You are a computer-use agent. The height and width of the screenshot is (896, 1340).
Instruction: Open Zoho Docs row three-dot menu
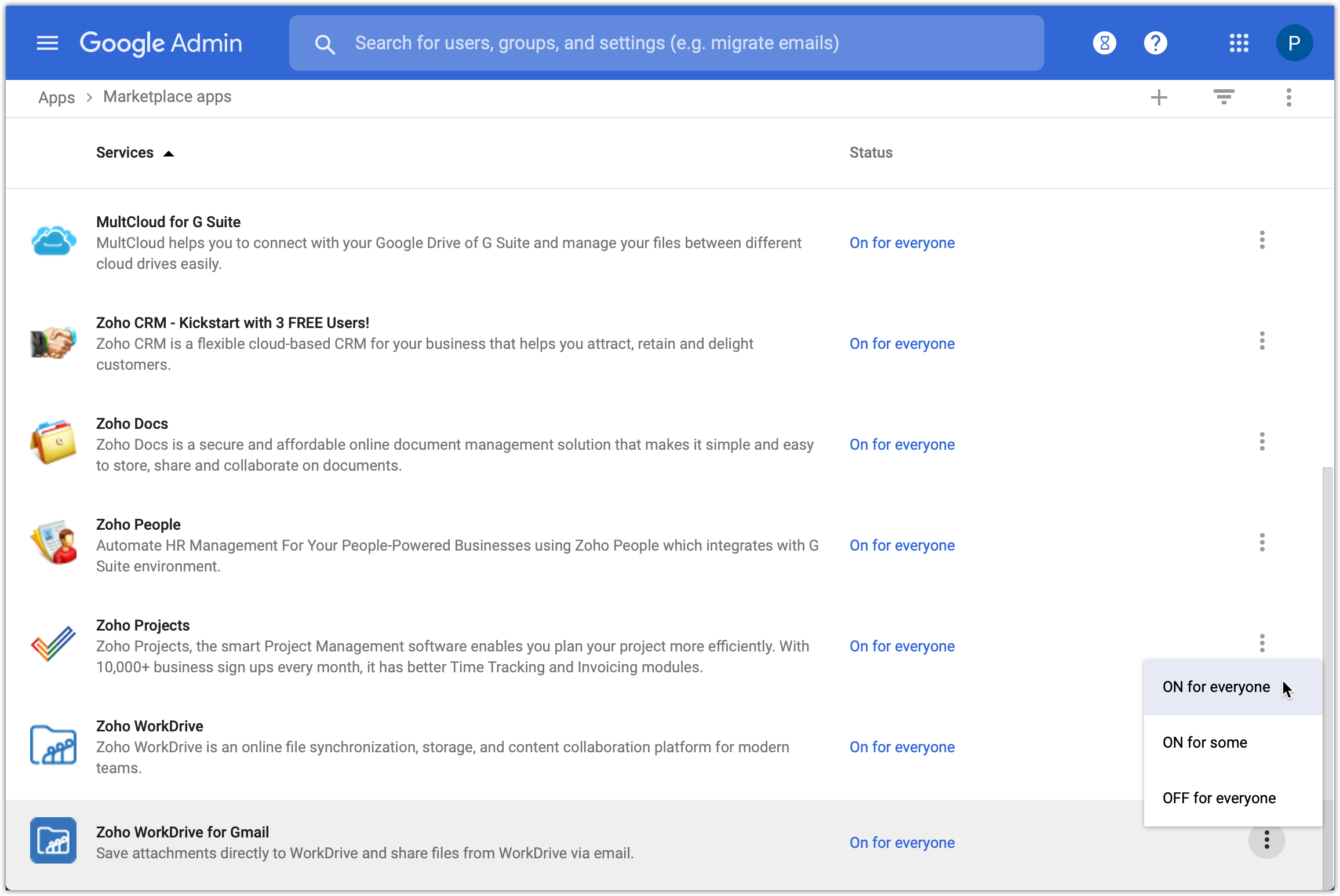tap(1262, 442)
